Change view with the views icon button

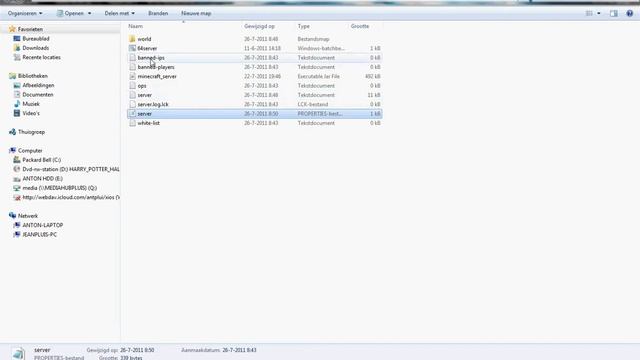[589, 13]
